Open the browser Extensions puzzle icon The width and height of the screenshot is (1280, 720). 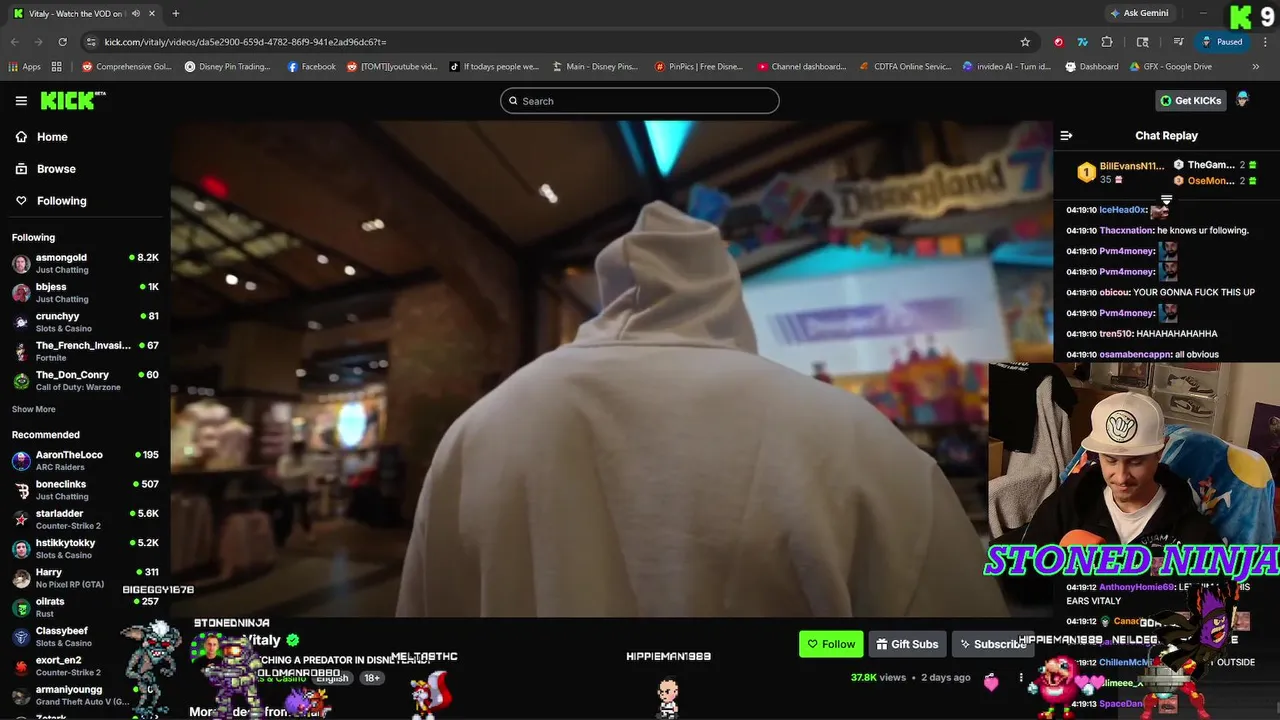(1107, 42)
